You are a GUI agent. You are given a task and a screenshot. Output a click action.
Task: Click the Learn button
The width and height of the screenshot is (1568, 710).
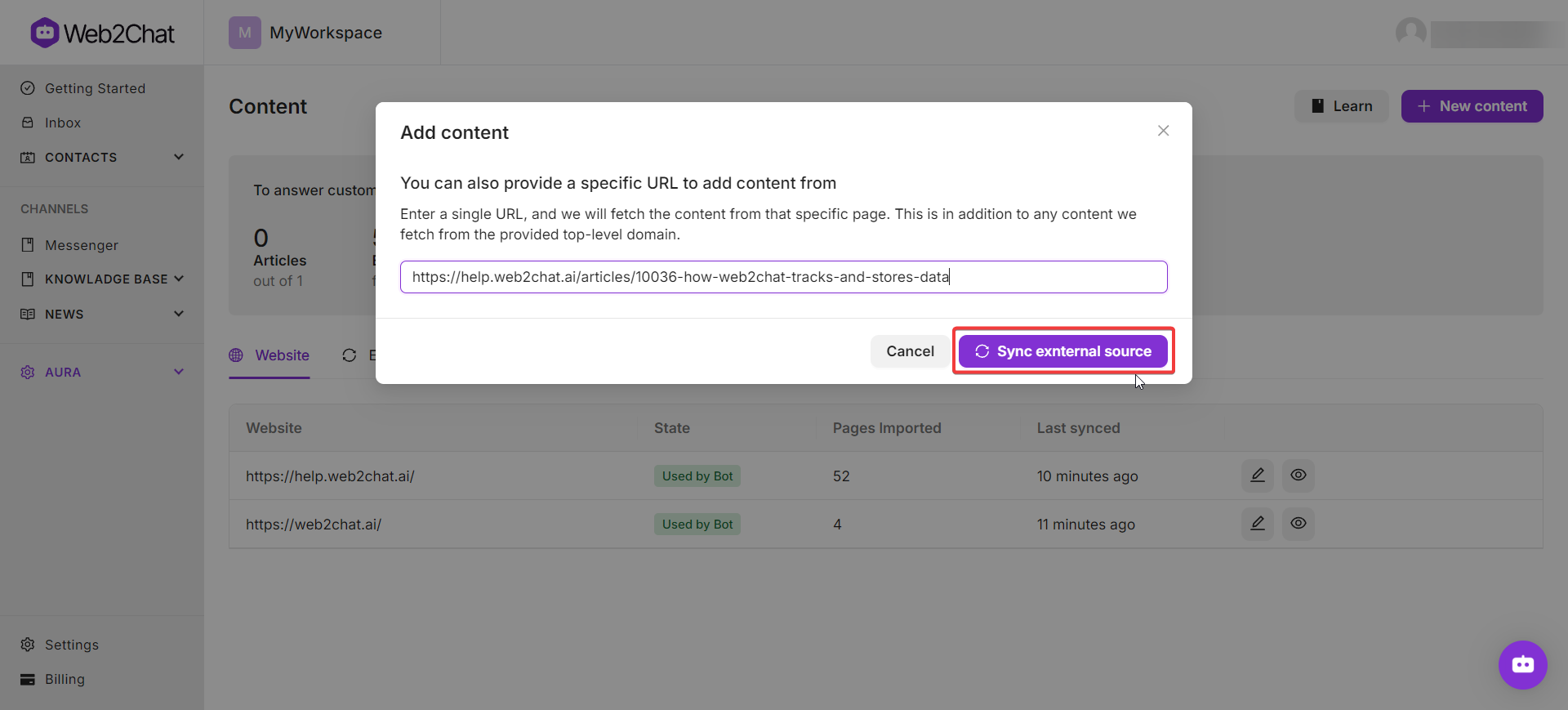pyautogui.click(x=1342, y=106)
